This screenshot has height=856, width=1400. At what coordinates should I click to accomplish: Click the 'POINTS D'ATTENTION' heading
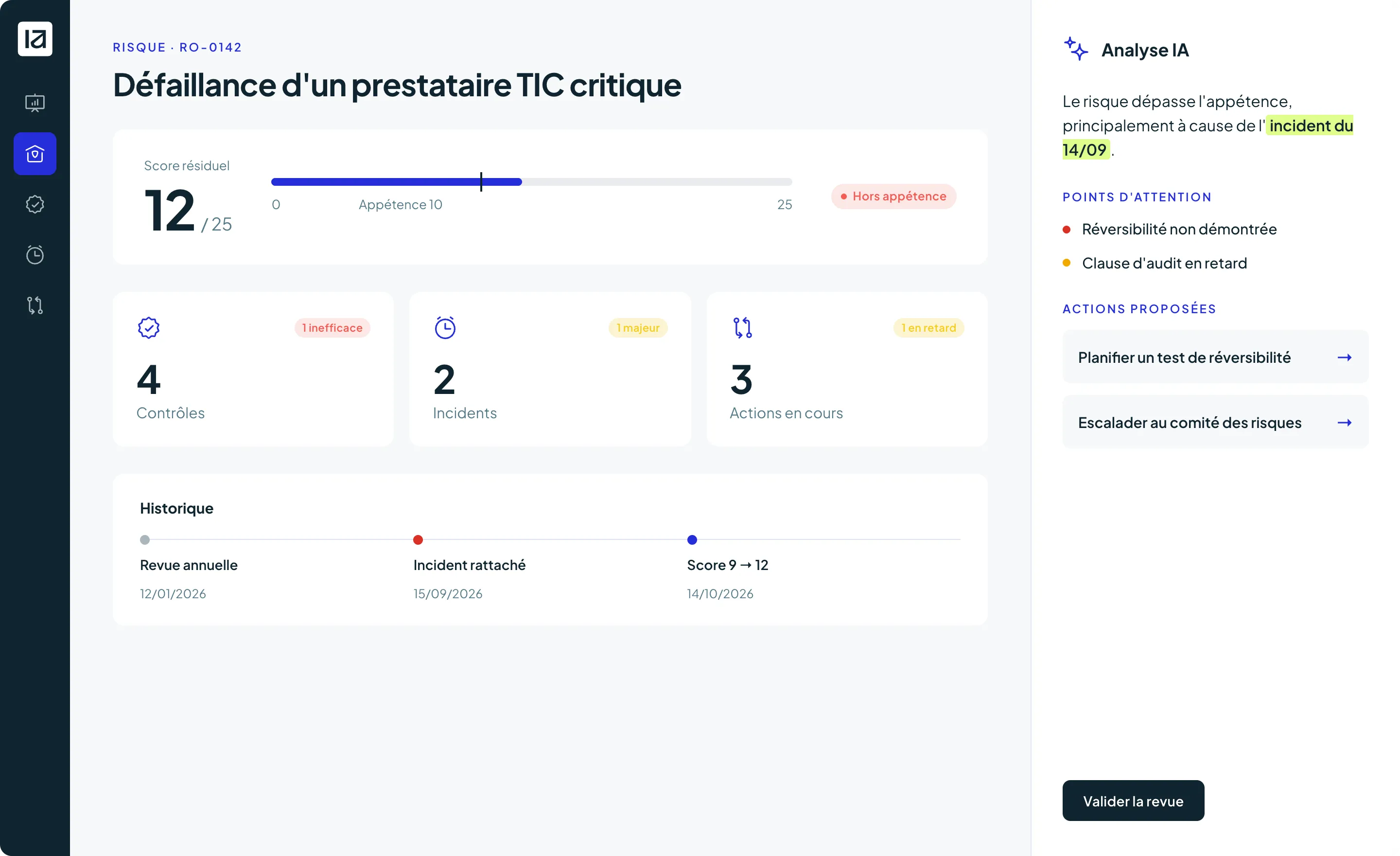tap(1137, 197)
